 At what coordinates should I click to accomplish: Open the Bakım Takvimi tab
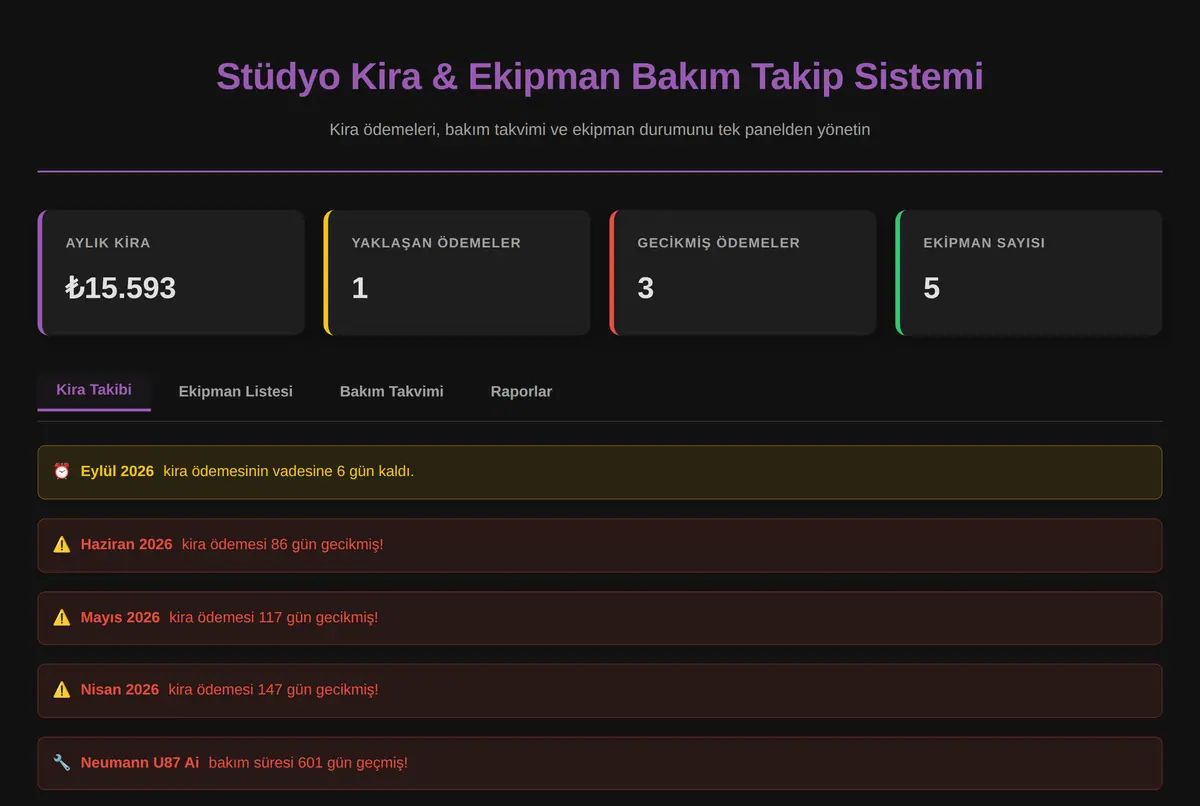point(392,391)
